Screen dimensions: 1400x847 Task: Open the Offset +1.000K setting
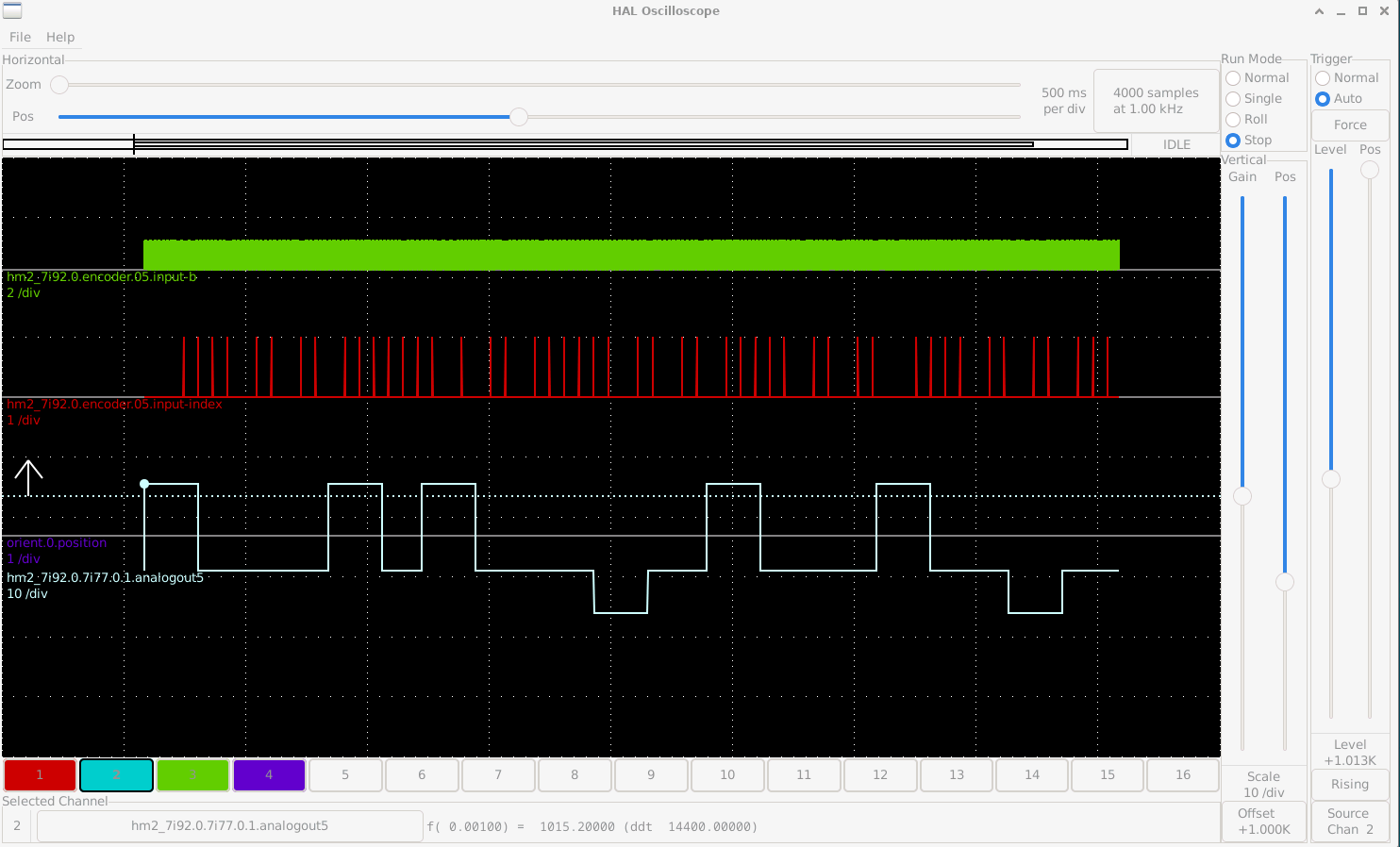1263,822
